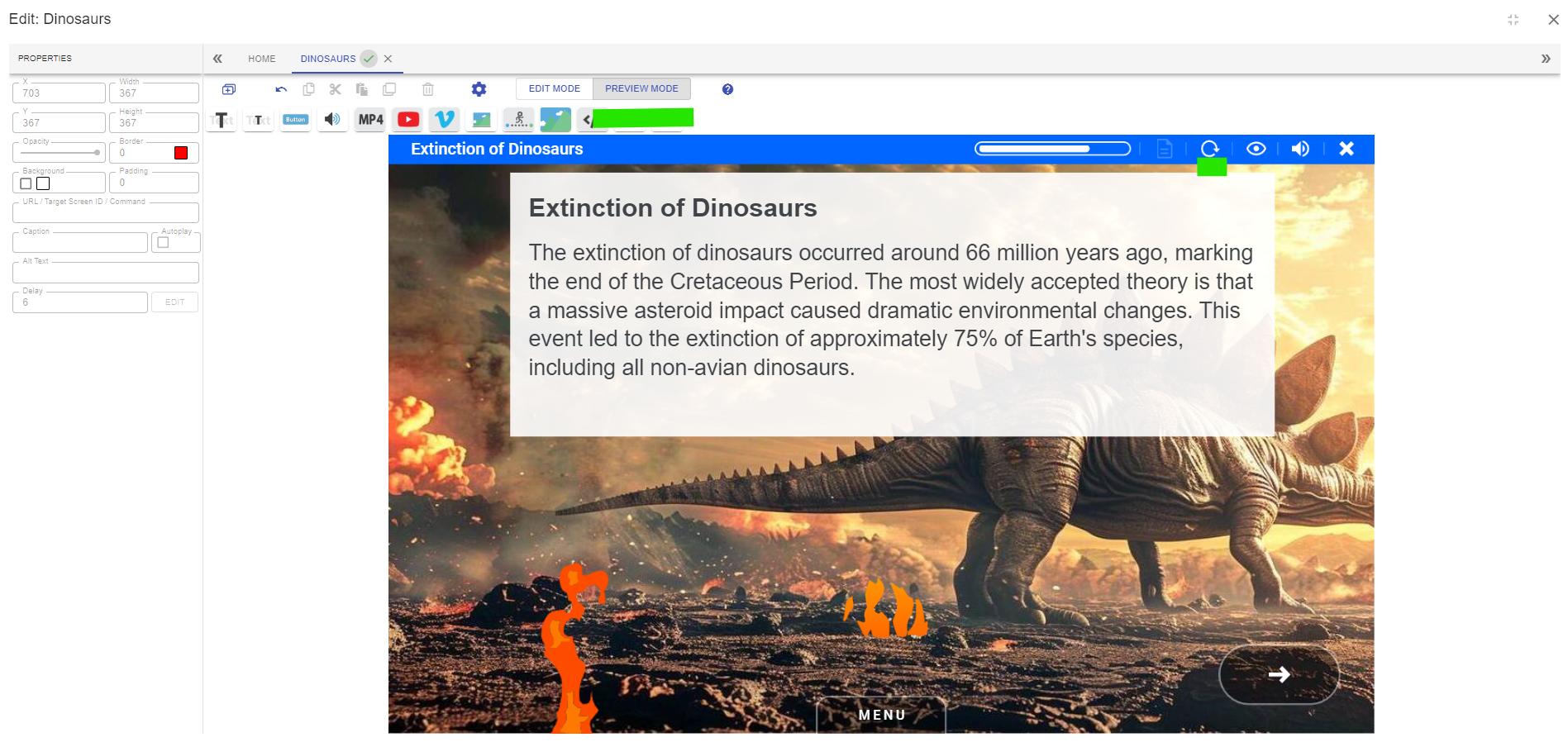This screenshot has width=1568, height=742.
Task: Add an audio speaker element
Action: 332,120
